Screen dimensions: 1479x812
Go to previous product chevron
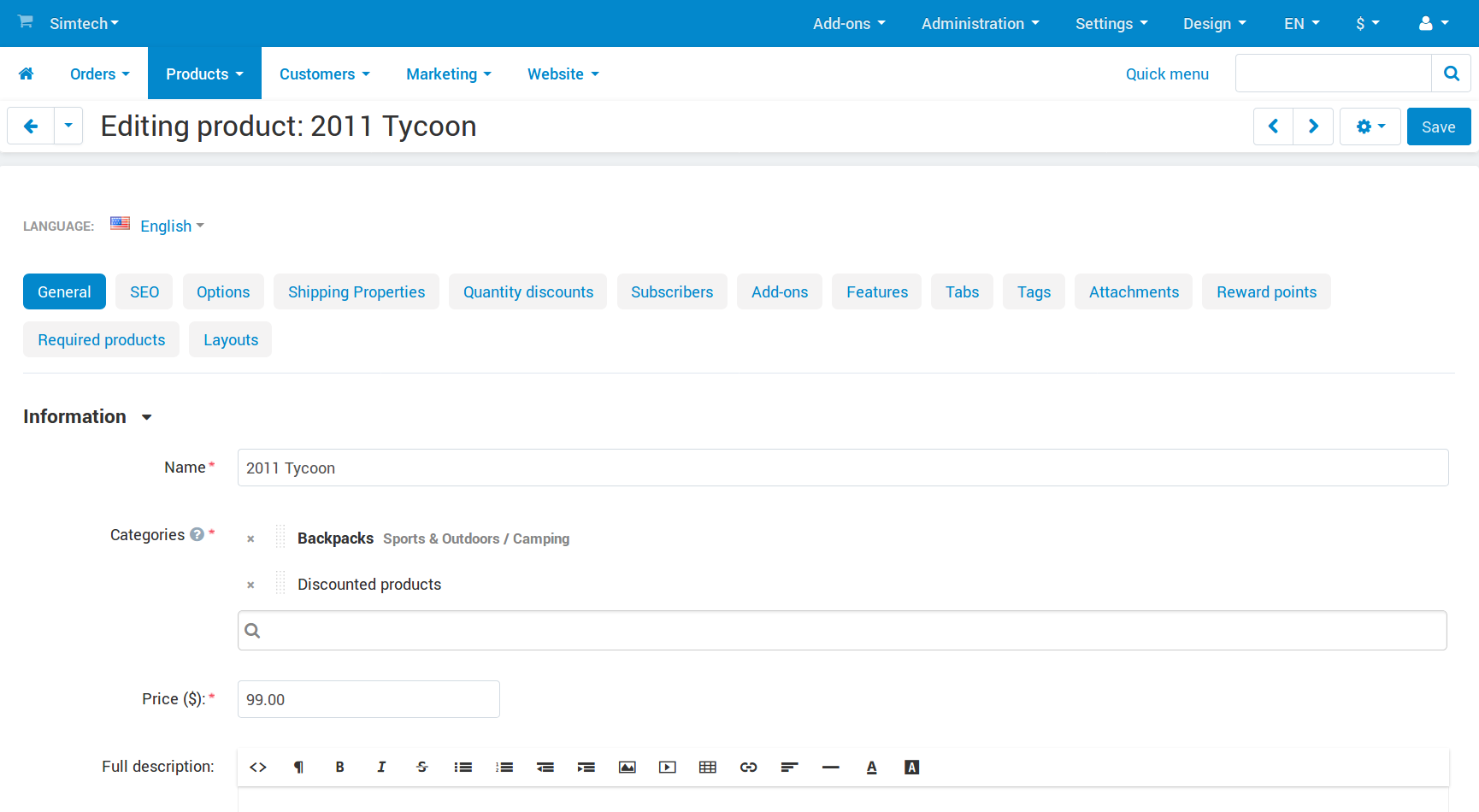[x=1273, y=127]
